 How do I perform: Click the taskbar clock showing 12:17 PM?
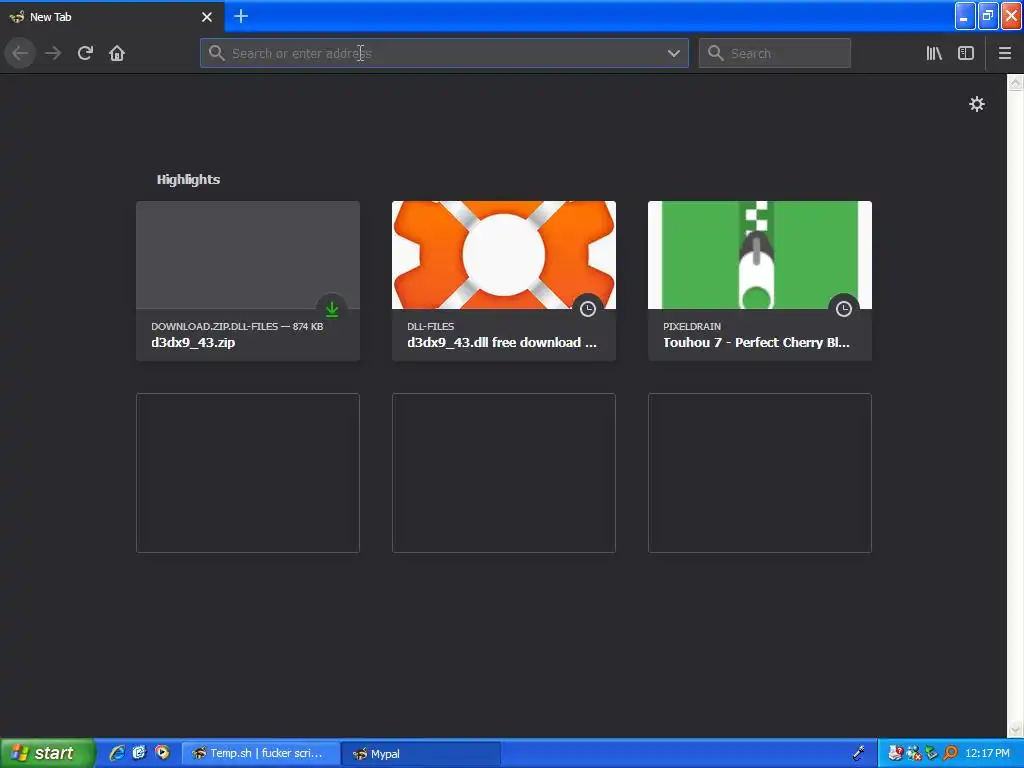coord(987,754)
